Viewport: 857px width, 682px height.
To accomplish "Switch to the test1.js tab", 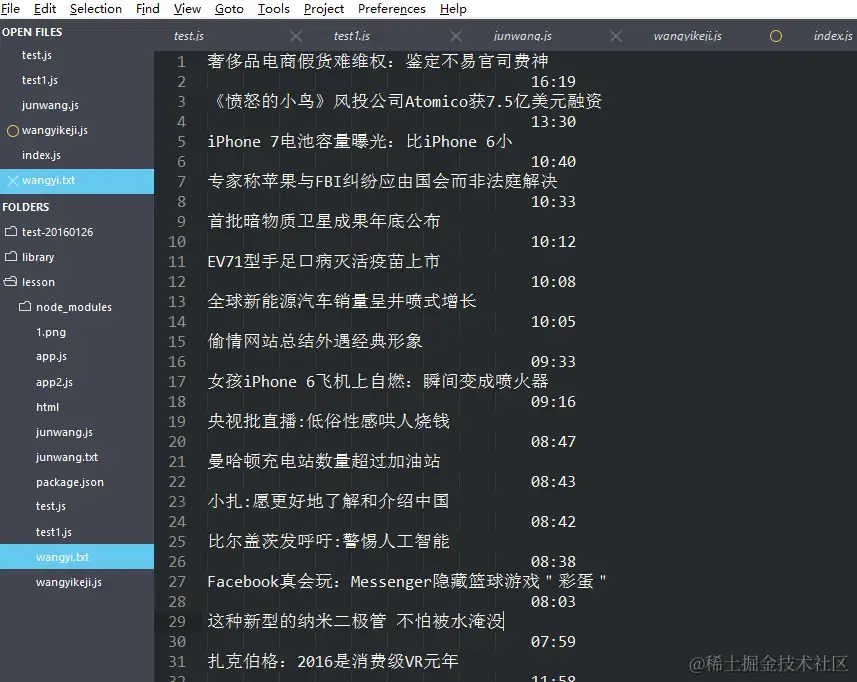I will [351, 36].
